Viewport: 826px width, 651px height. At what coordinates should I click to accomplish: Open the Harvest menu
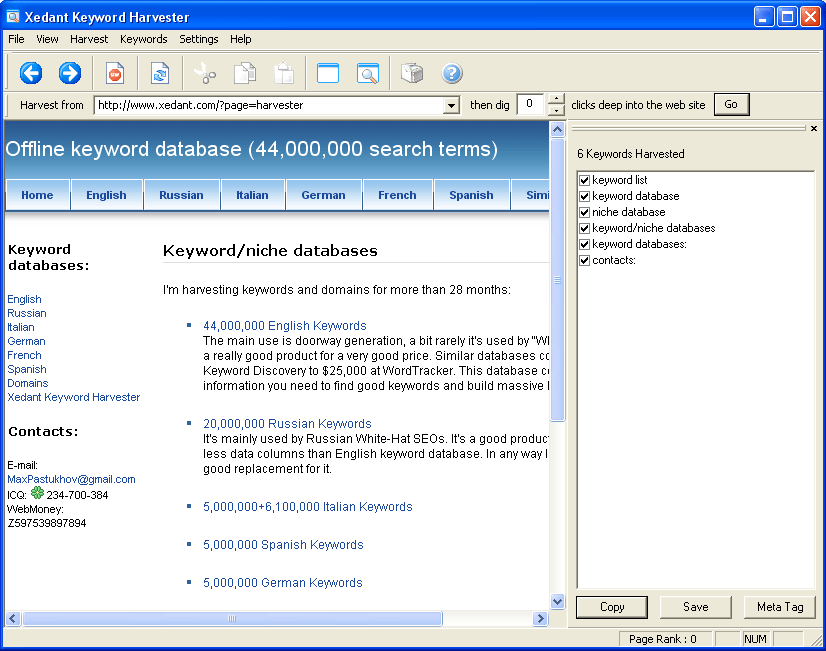pos(89,39)
